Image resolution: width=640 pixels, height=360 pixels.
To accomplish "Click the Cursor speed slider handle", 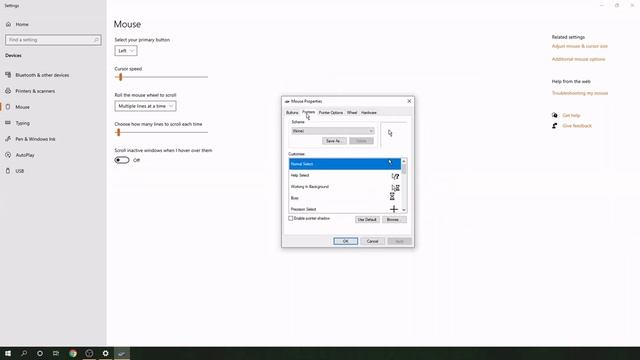I will point(120,77).
